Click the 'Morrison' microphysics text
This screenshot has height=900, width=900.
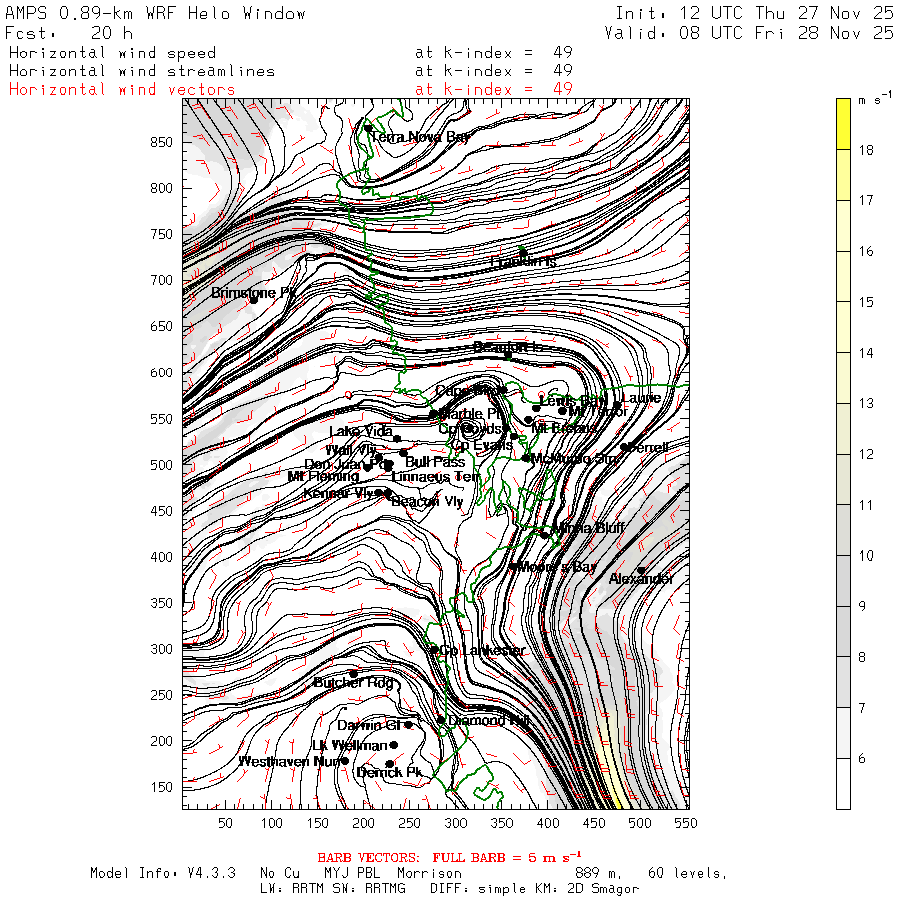[429, 873]
